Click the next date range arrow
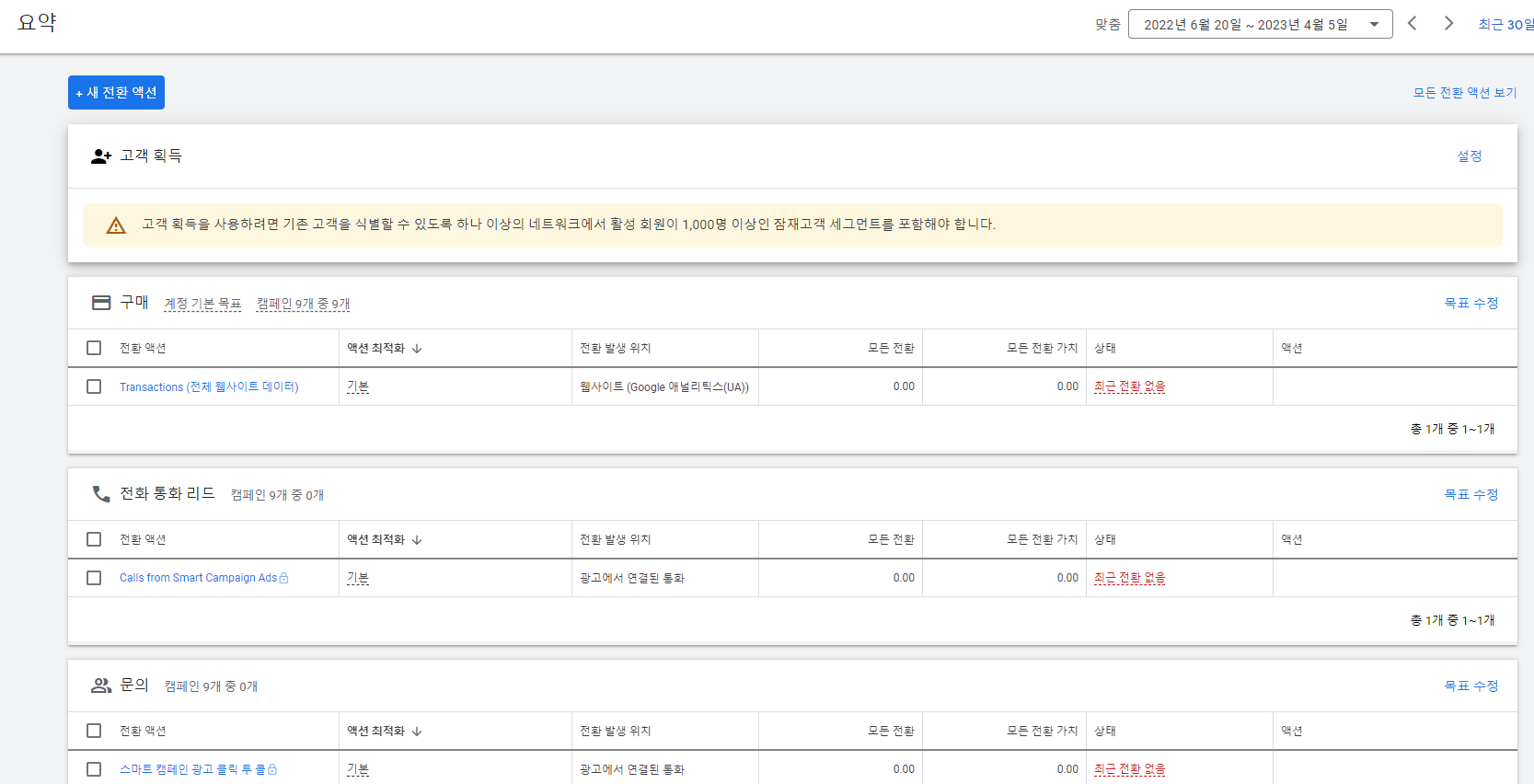The width and height of the screenshot is (1534, 784). [x=1448, y=24]
